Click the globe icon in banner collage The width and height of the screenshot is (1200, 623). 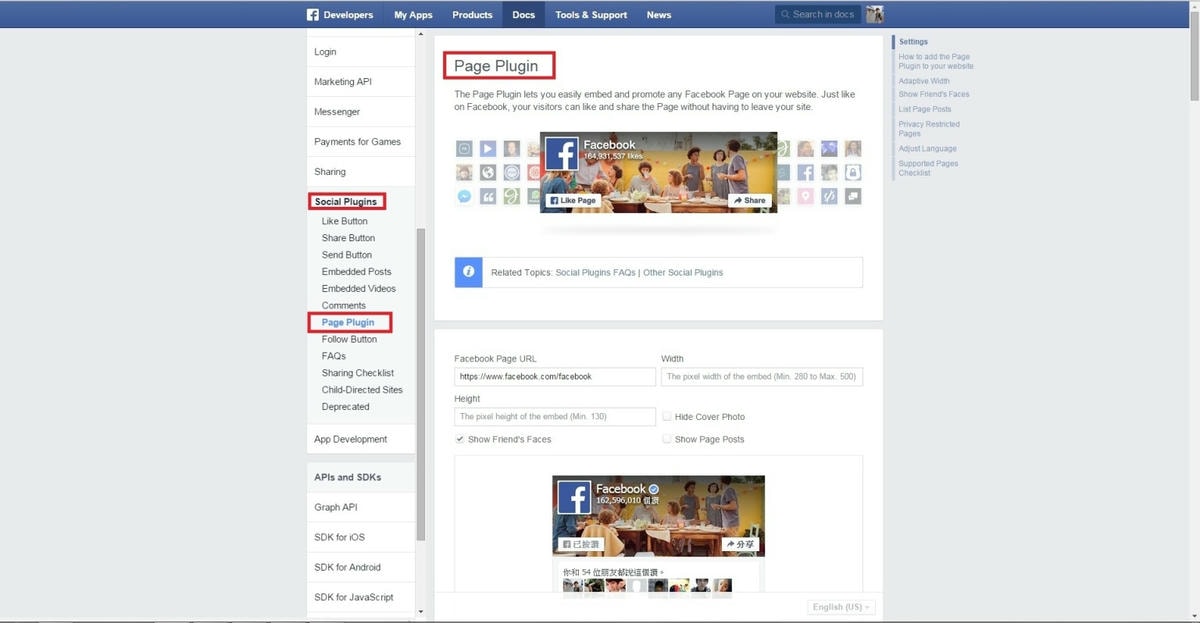488,172
